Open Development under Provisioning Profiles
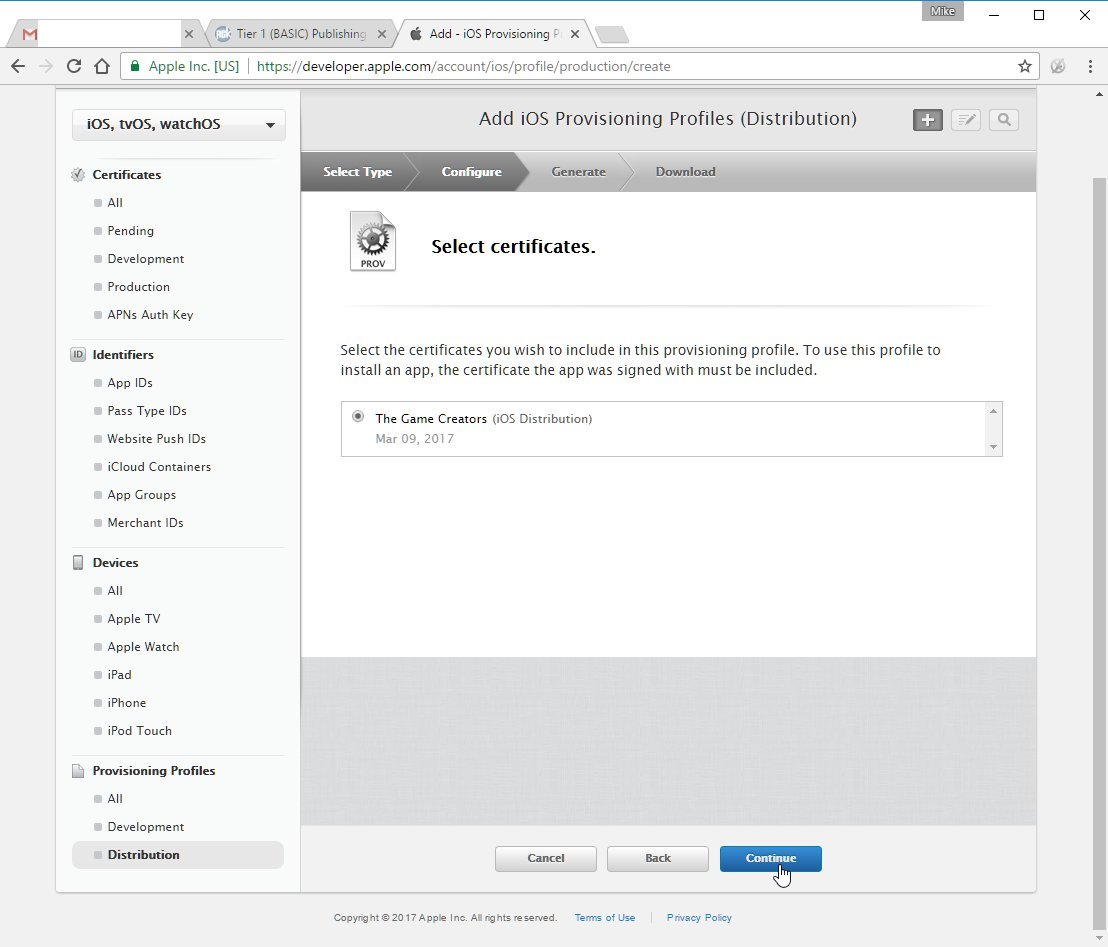The image size is (1108, 947). (x=146, y=827)
